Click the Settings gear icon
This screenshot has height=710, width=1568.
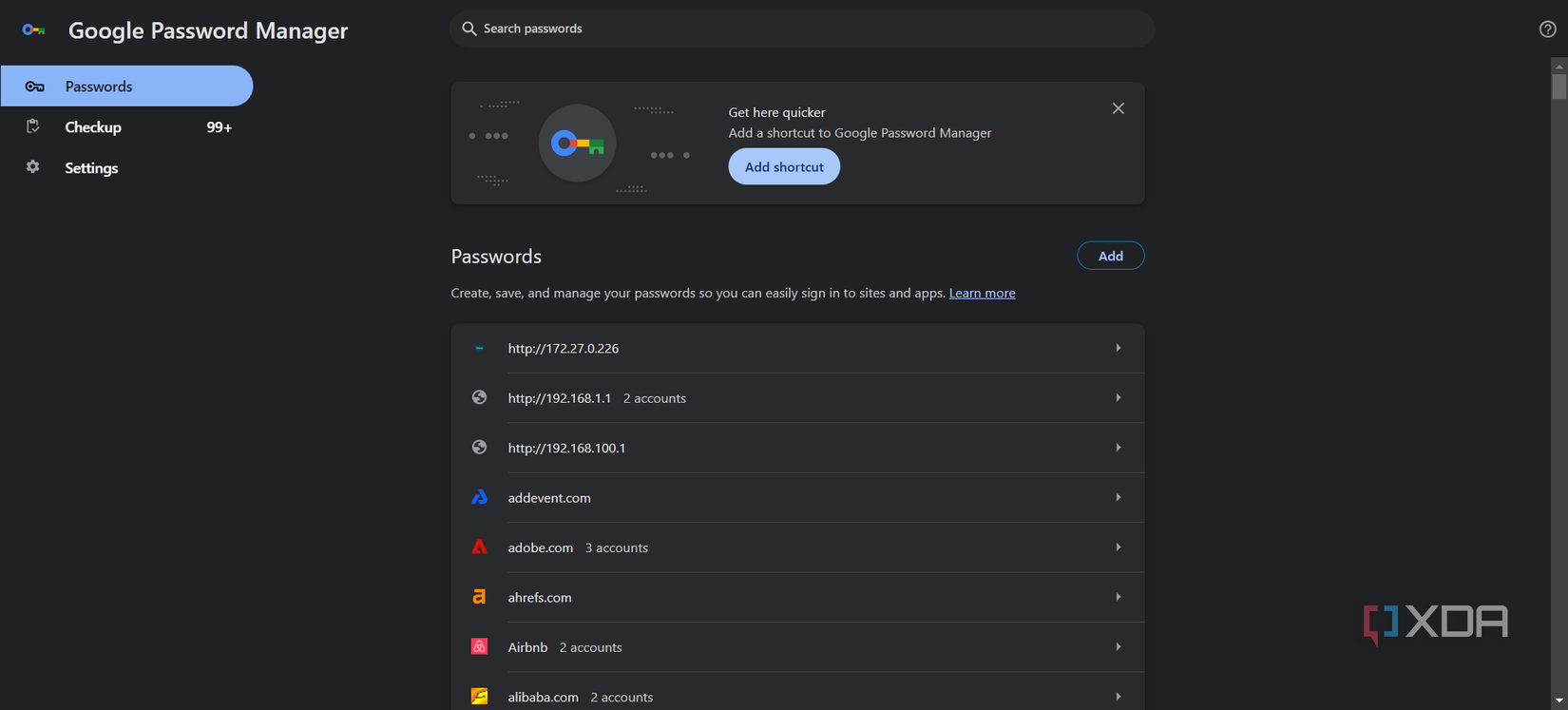coord(33,167)
